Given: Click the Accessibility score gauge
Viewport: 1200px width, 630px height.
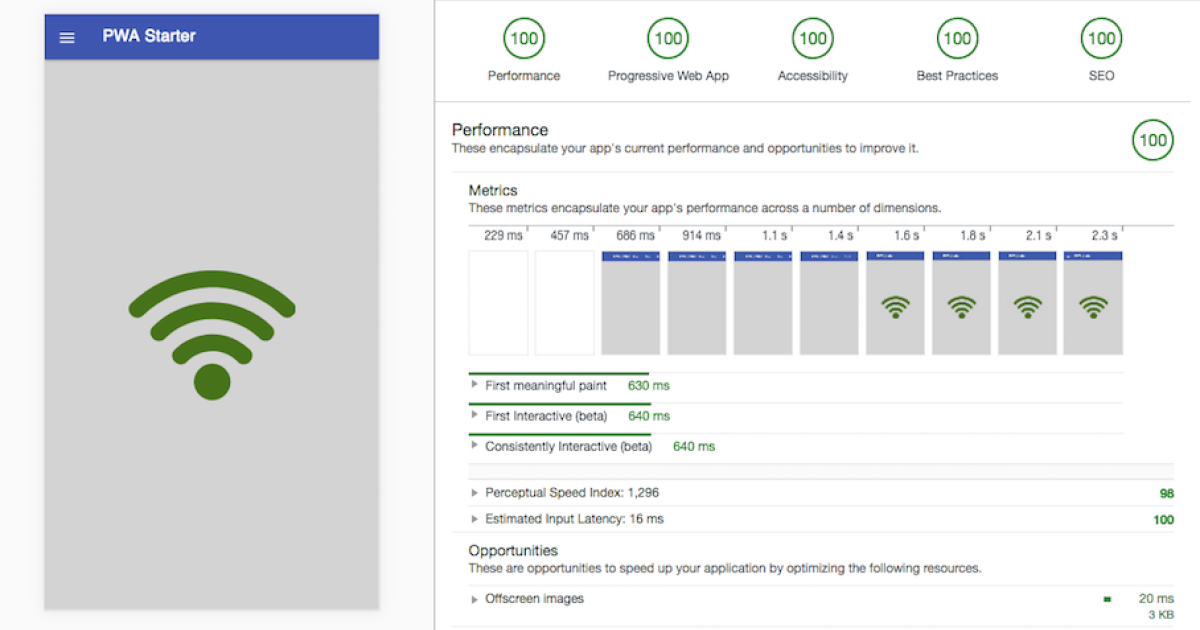Looking at the screenshot, I should pyautogui.click(x=812, y=39).
